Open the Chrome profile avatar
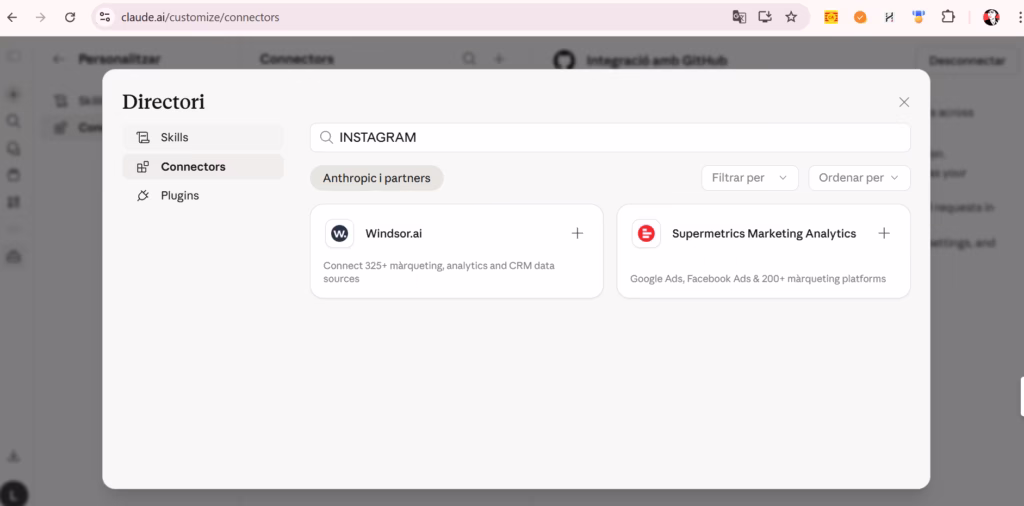 991,18
